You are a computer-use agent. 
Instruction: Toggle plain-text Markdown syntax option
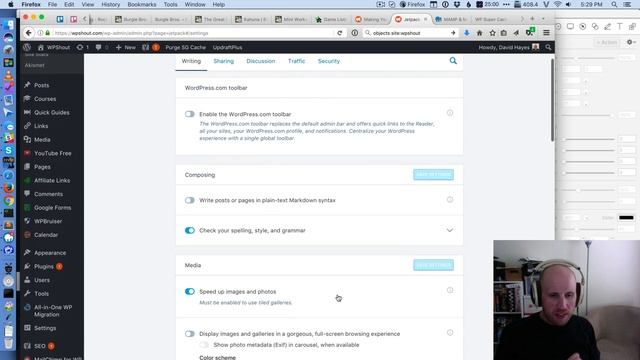189,200
